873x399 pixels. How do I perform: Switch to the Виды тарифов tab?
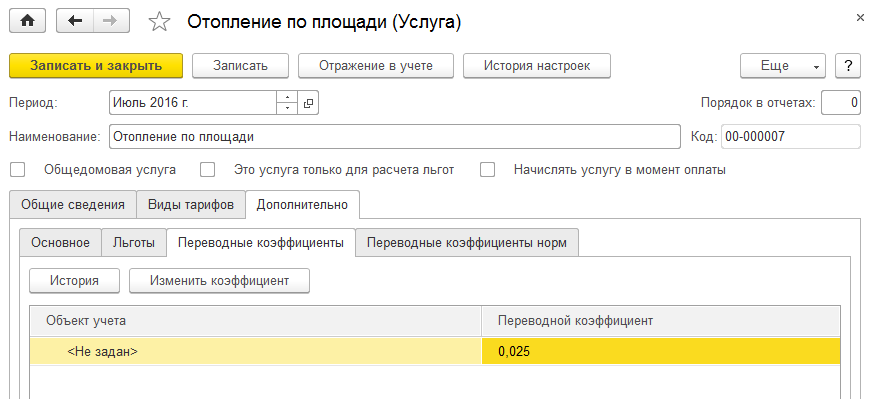click(190, 204)
